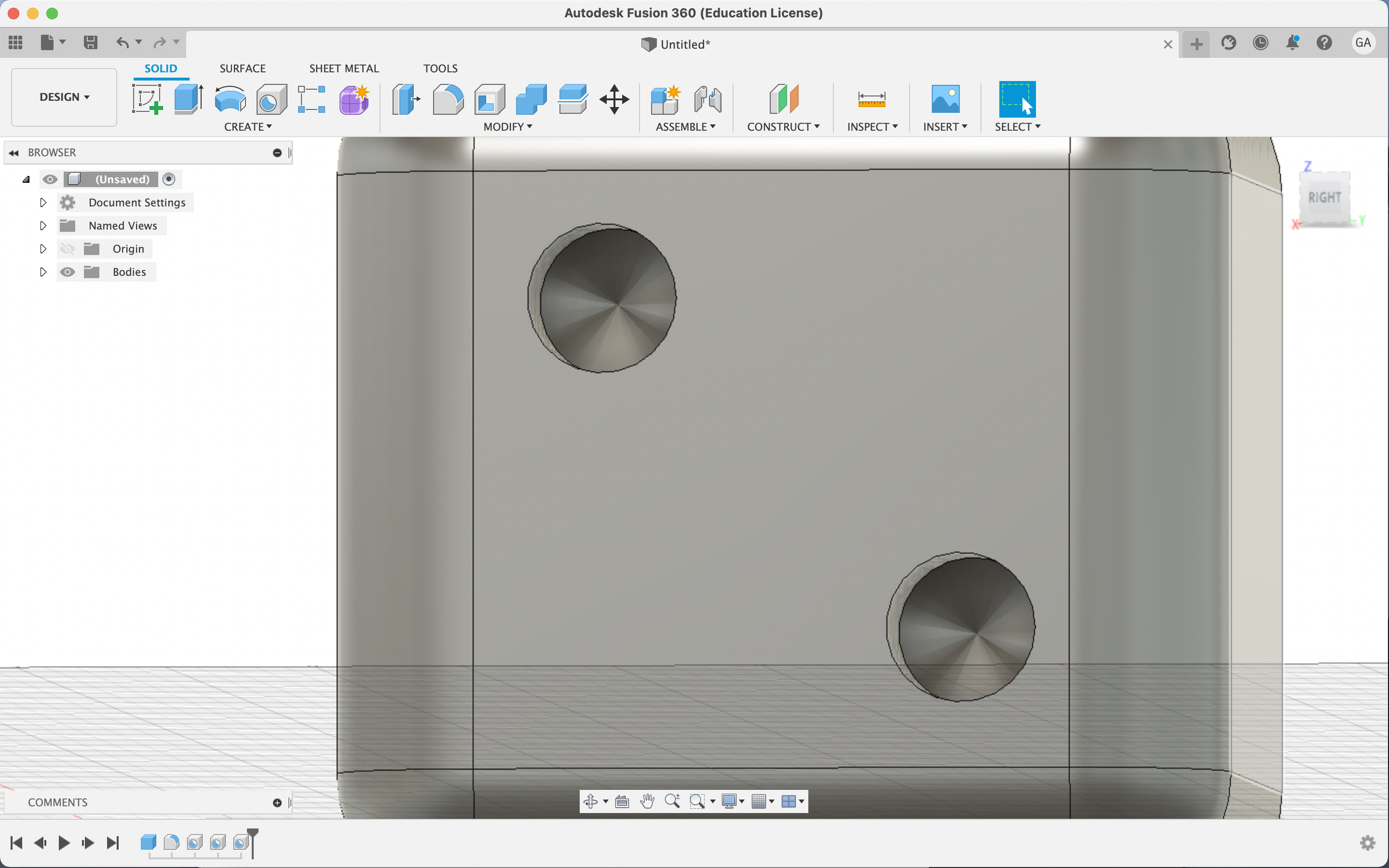Click the Save icon
Viewport: 1389px width, 868px height.
(x=90, y=42)
